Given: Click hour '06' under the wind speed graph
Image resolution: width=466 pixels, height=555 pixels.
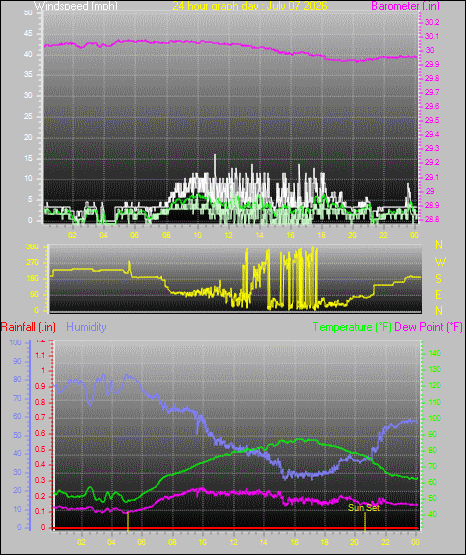Looking at the screenshot, I should tap(134, 235).
